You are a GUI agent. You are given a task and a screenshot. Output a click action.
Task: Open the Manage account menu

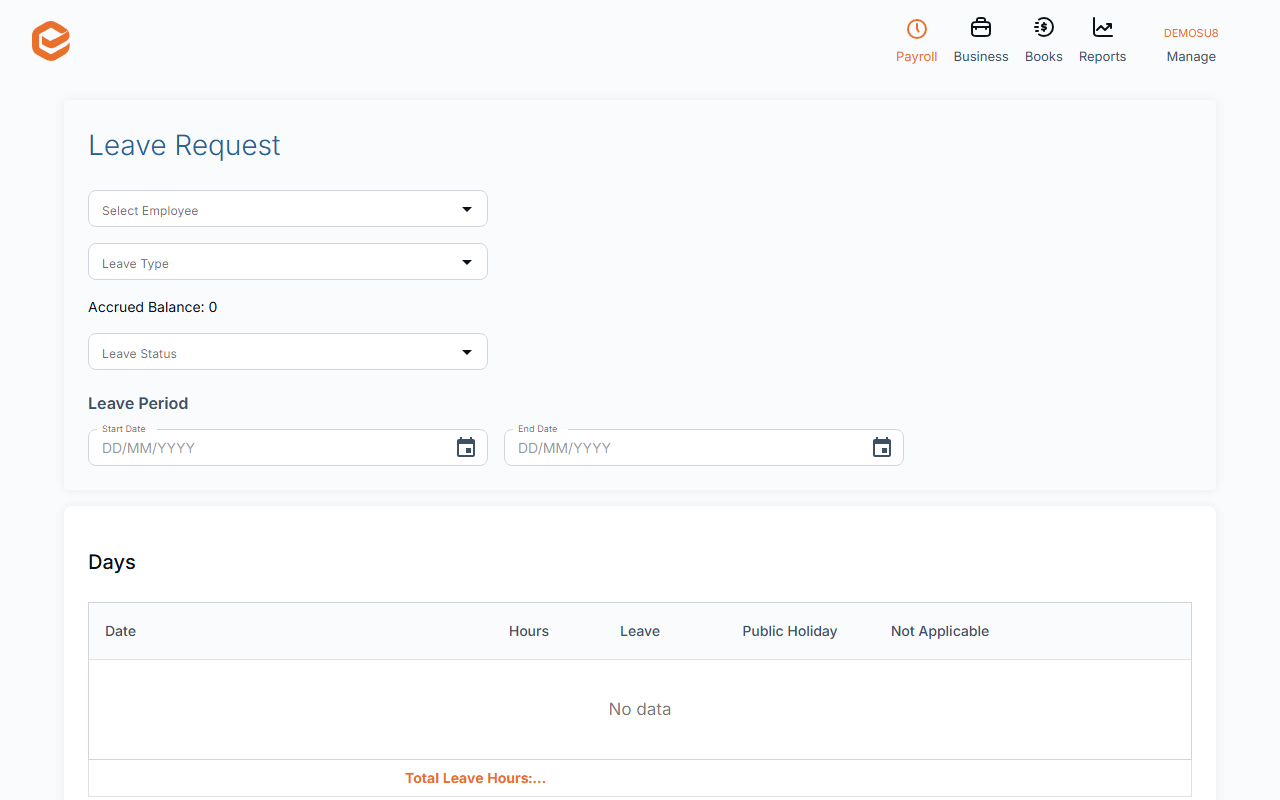1191,57
